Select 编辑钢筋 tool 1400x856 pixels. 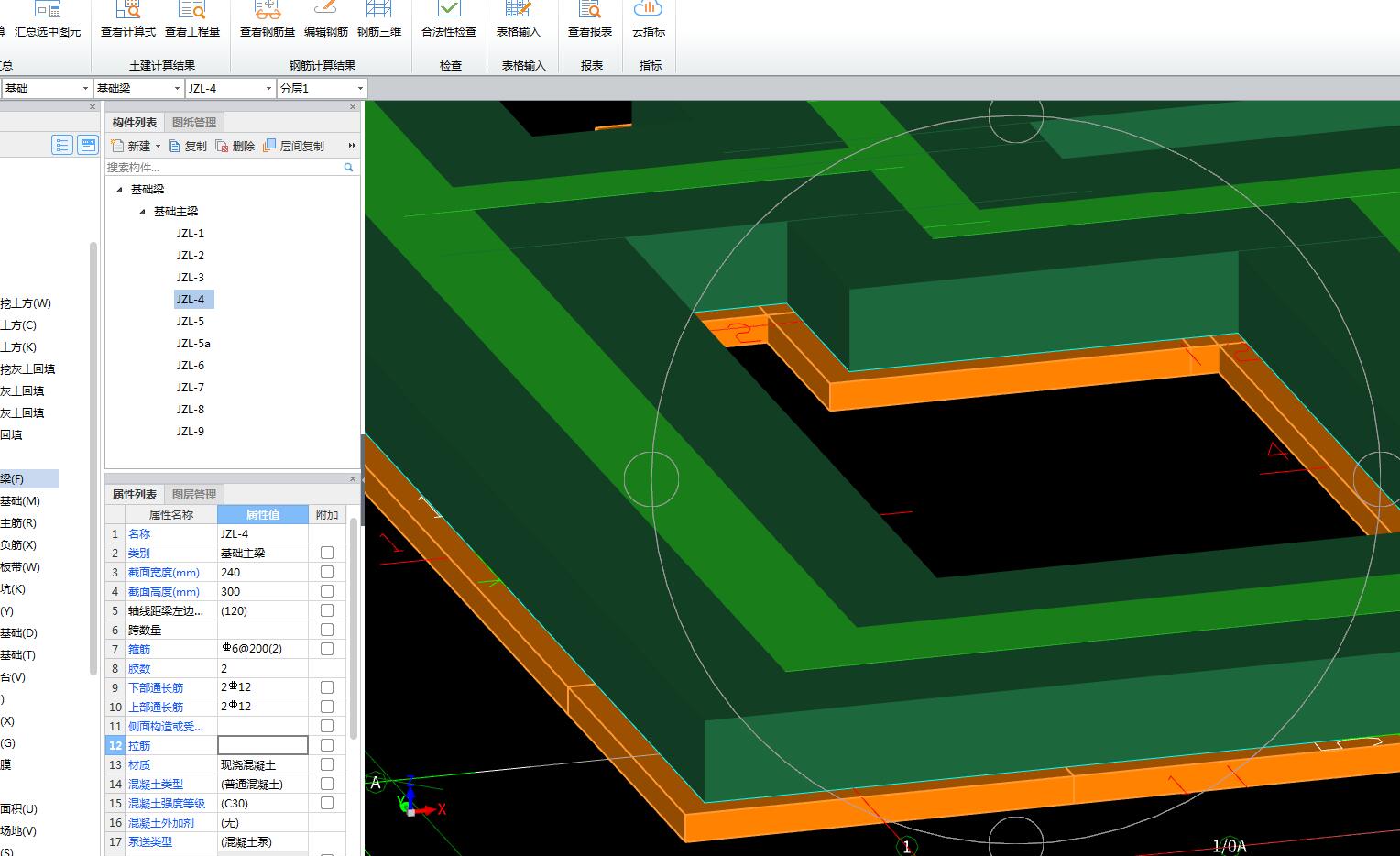[x=326, y=20]
